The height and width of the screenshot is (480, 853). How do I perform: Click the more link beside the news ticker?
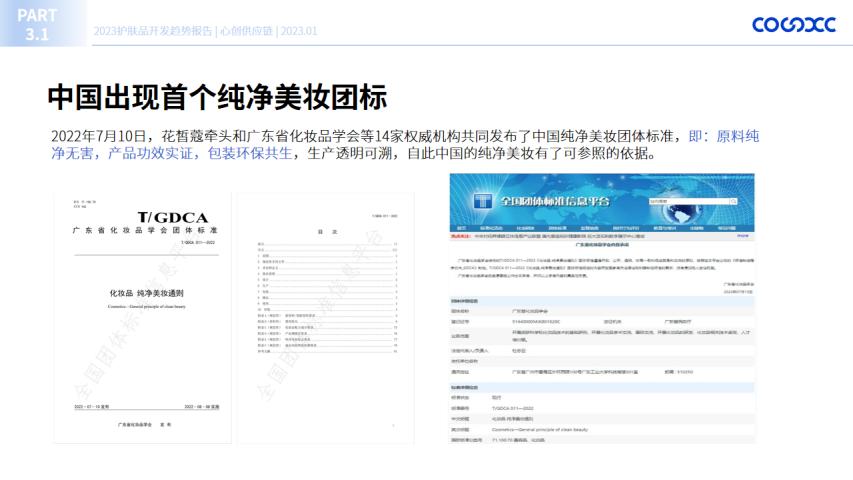(x=742, y=237)
